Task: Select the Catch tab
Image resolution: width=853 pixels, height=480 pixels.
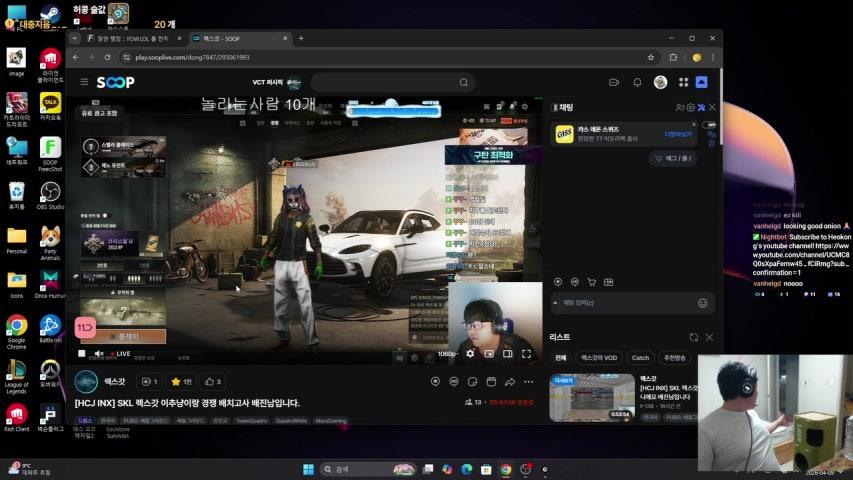Action: (x=640, y=358)
